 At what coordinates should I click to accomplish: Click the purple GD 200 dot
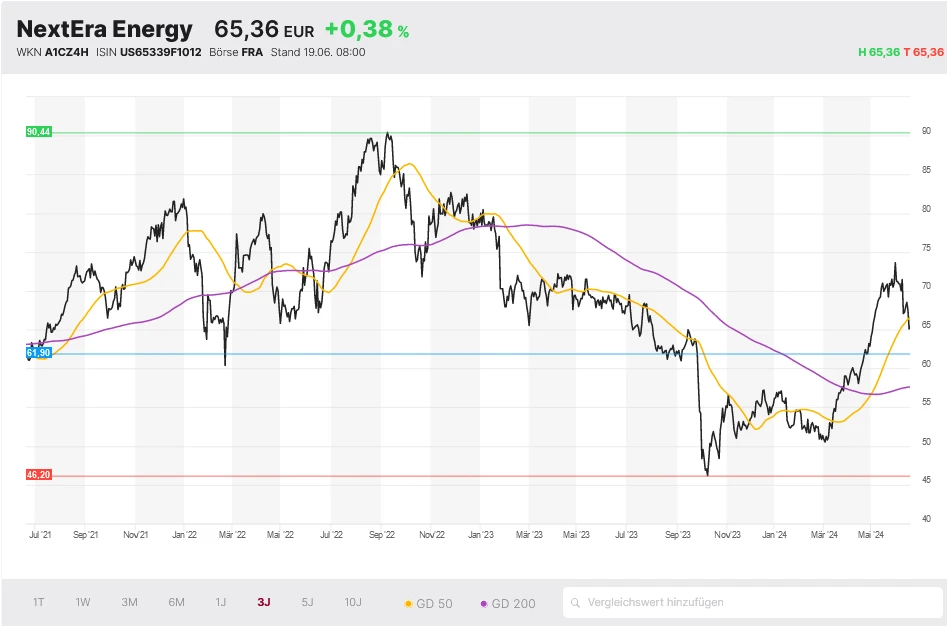(x=484, y=604)
